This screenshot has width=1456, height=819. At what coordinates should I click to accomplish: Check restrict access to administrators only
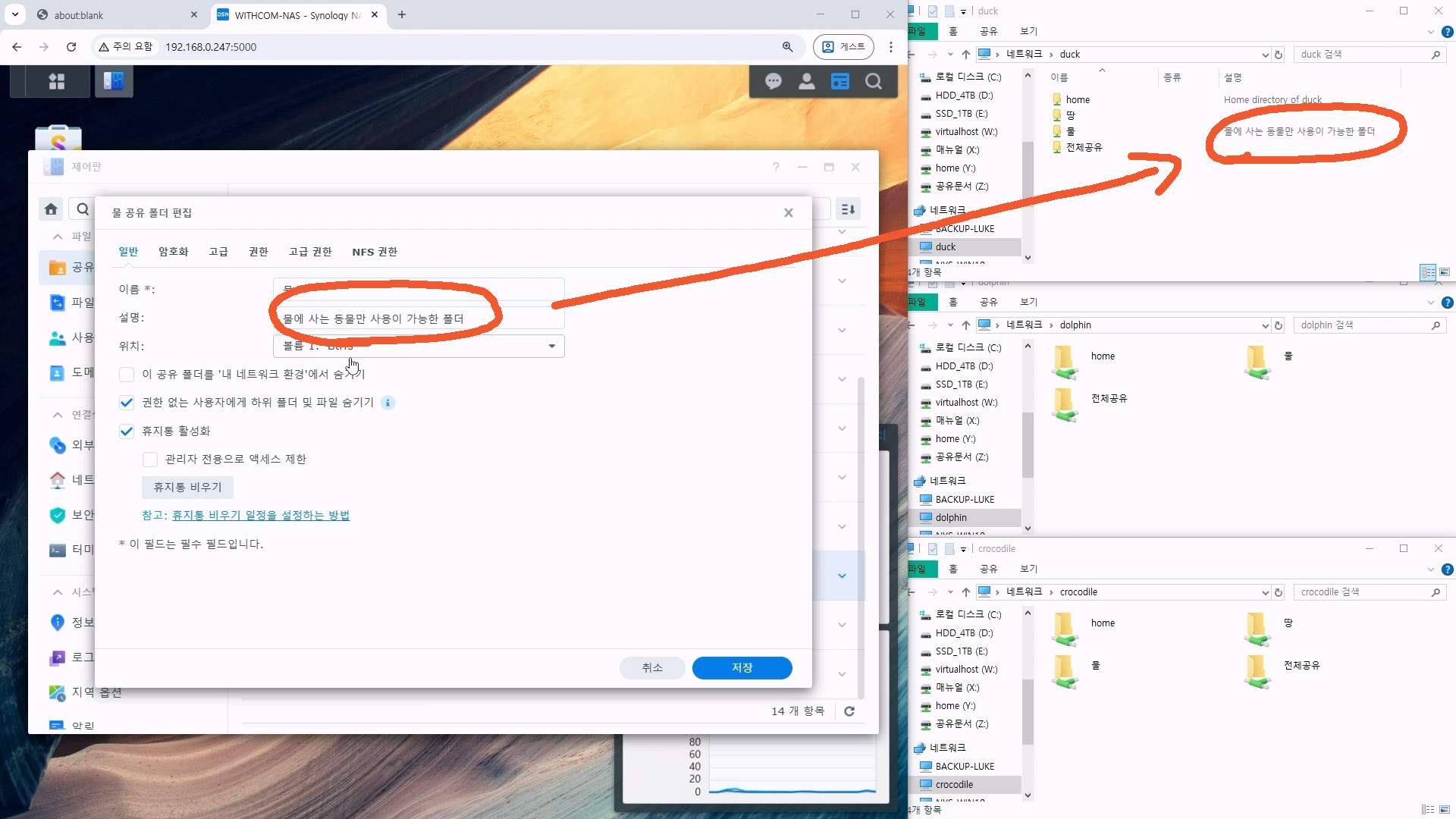pos(150,460)
